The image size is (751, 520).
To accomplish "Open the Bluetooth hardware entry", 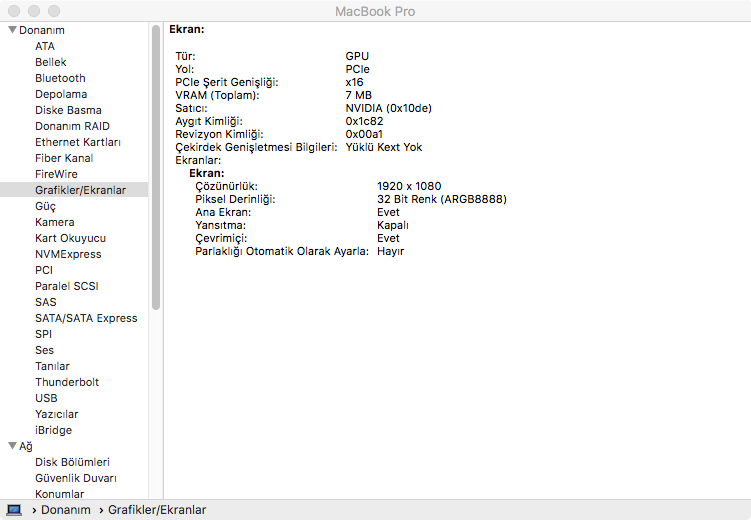I will (60, 78).
